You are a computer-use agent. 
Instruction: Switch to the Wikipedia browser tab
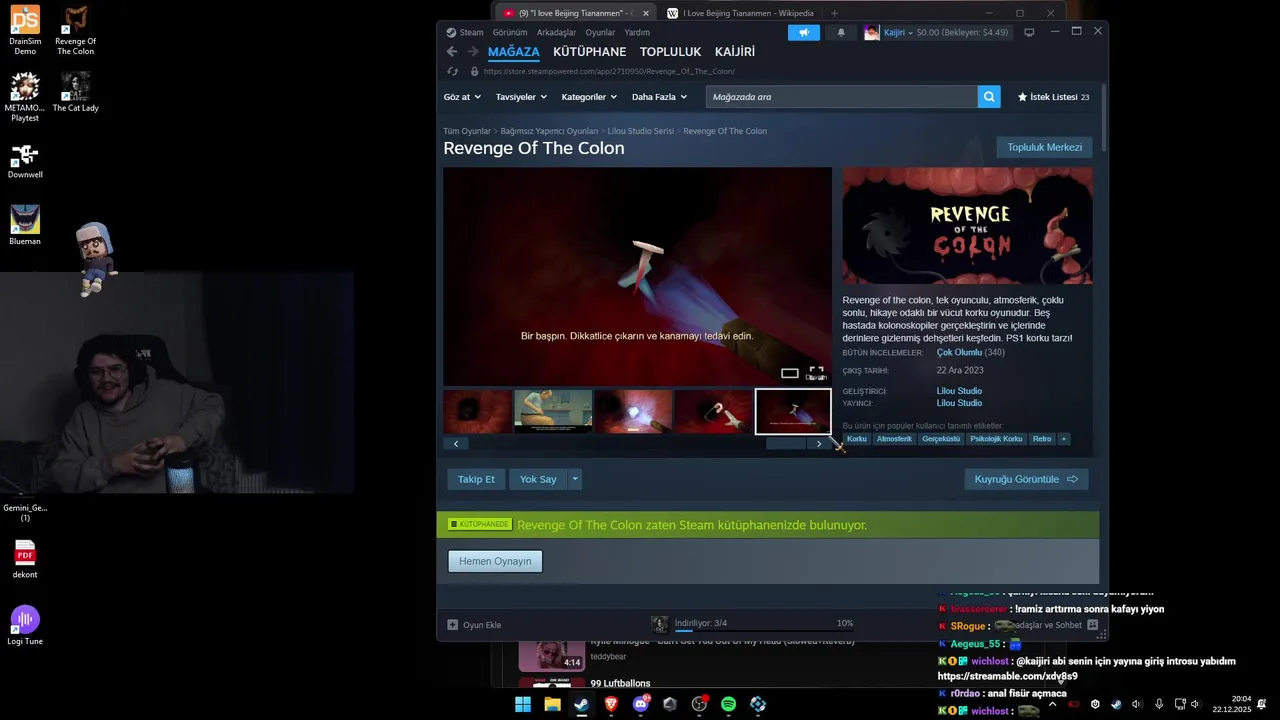[741, 13]
